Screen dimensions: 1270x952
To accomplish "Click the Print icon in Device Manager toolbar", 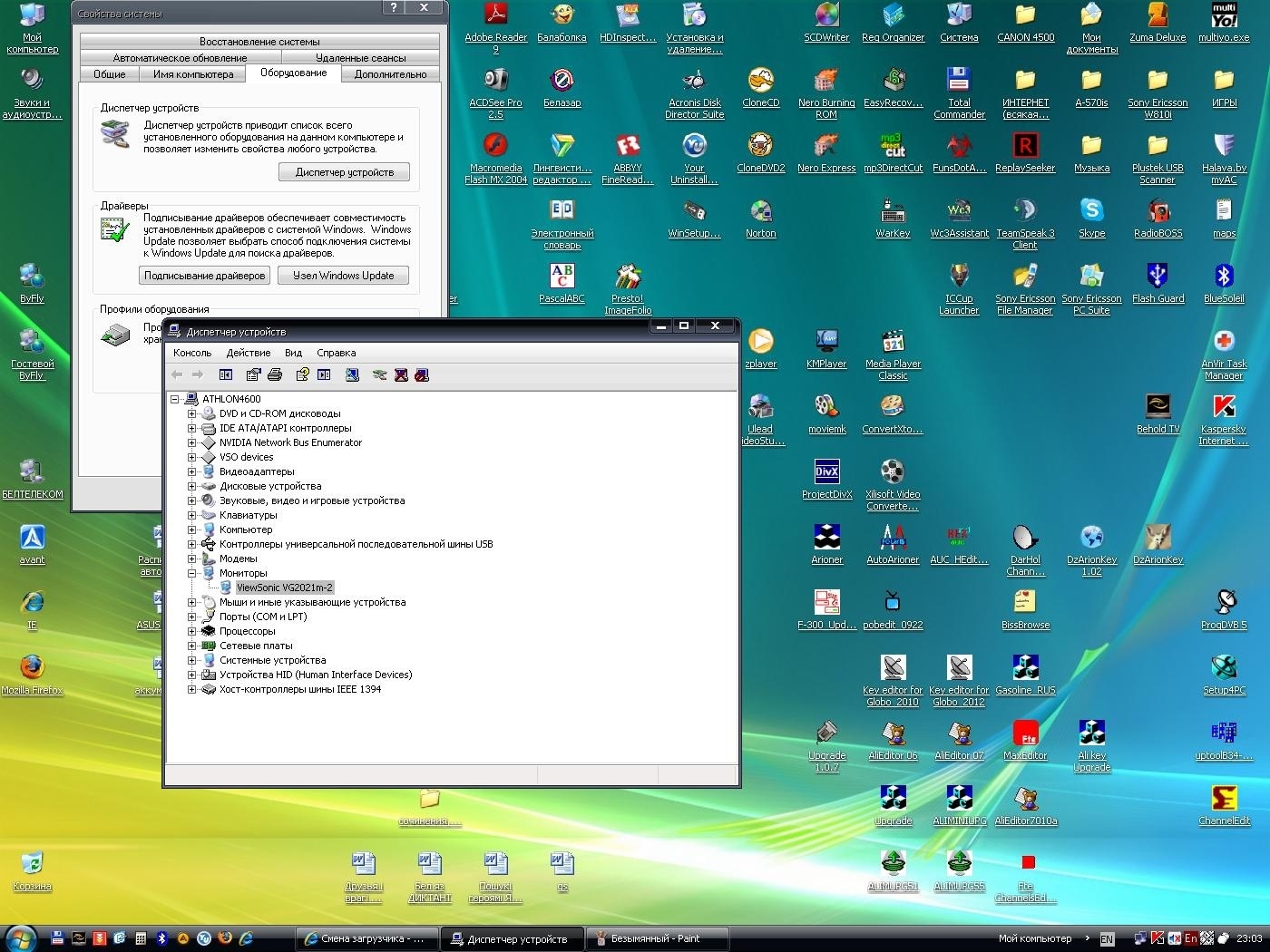I will coord(275,374).
